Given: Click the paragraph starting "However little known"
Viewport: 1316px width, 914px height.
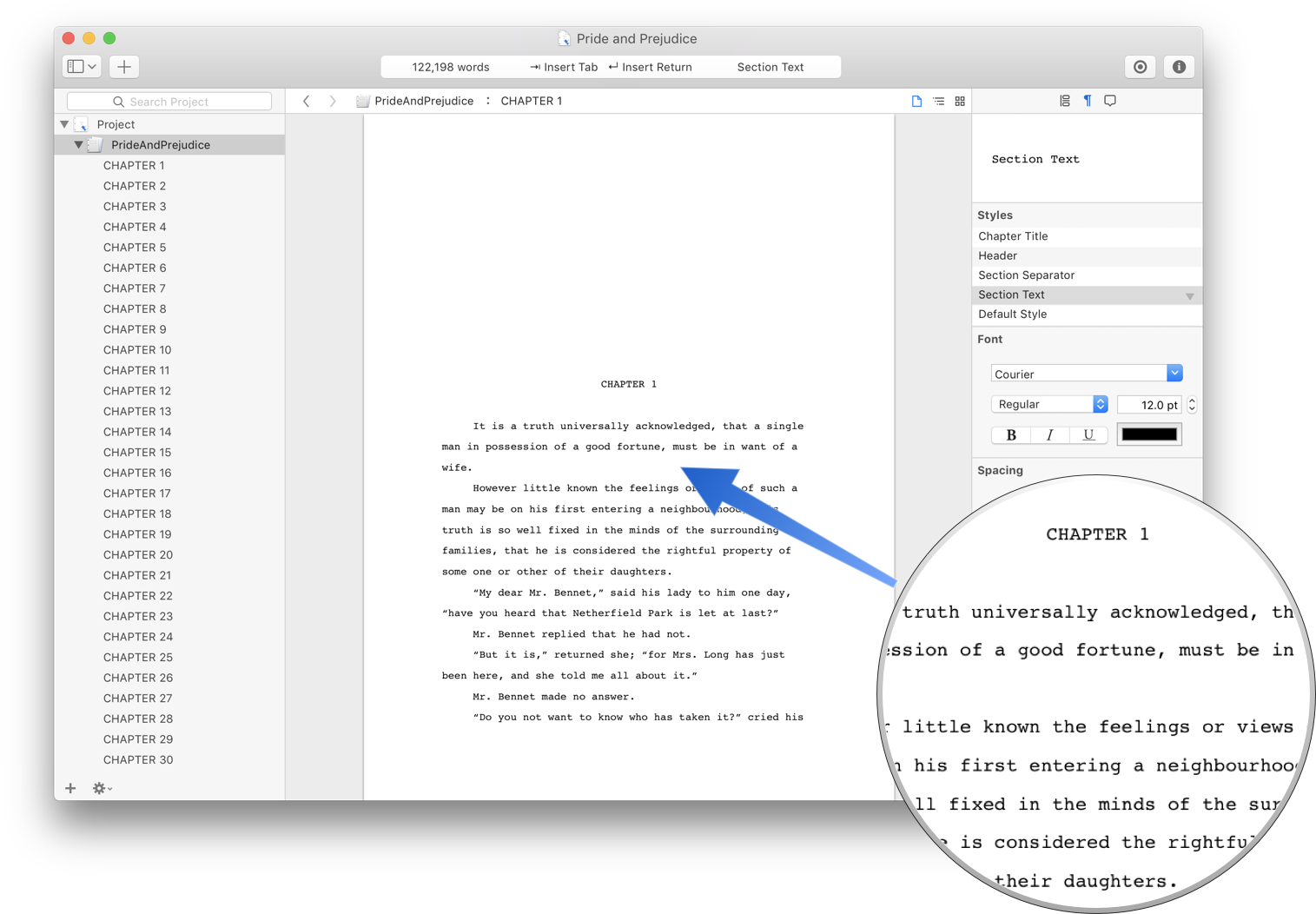Looking at the screenshot, I should pyautogui.click(x=619, y=530).
